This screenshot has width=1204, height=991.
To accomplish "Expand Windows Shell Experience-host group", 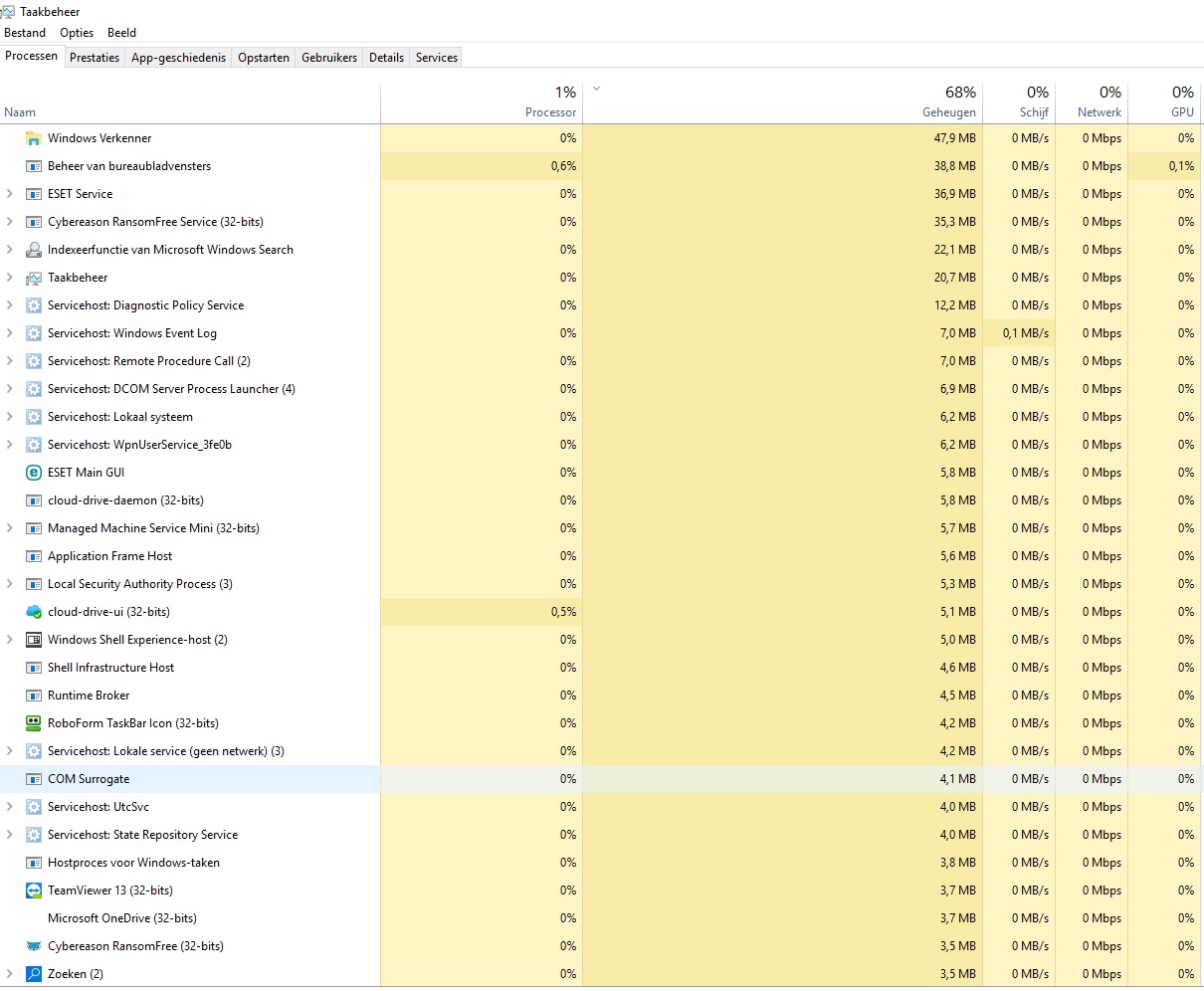I will click(10, 640).
